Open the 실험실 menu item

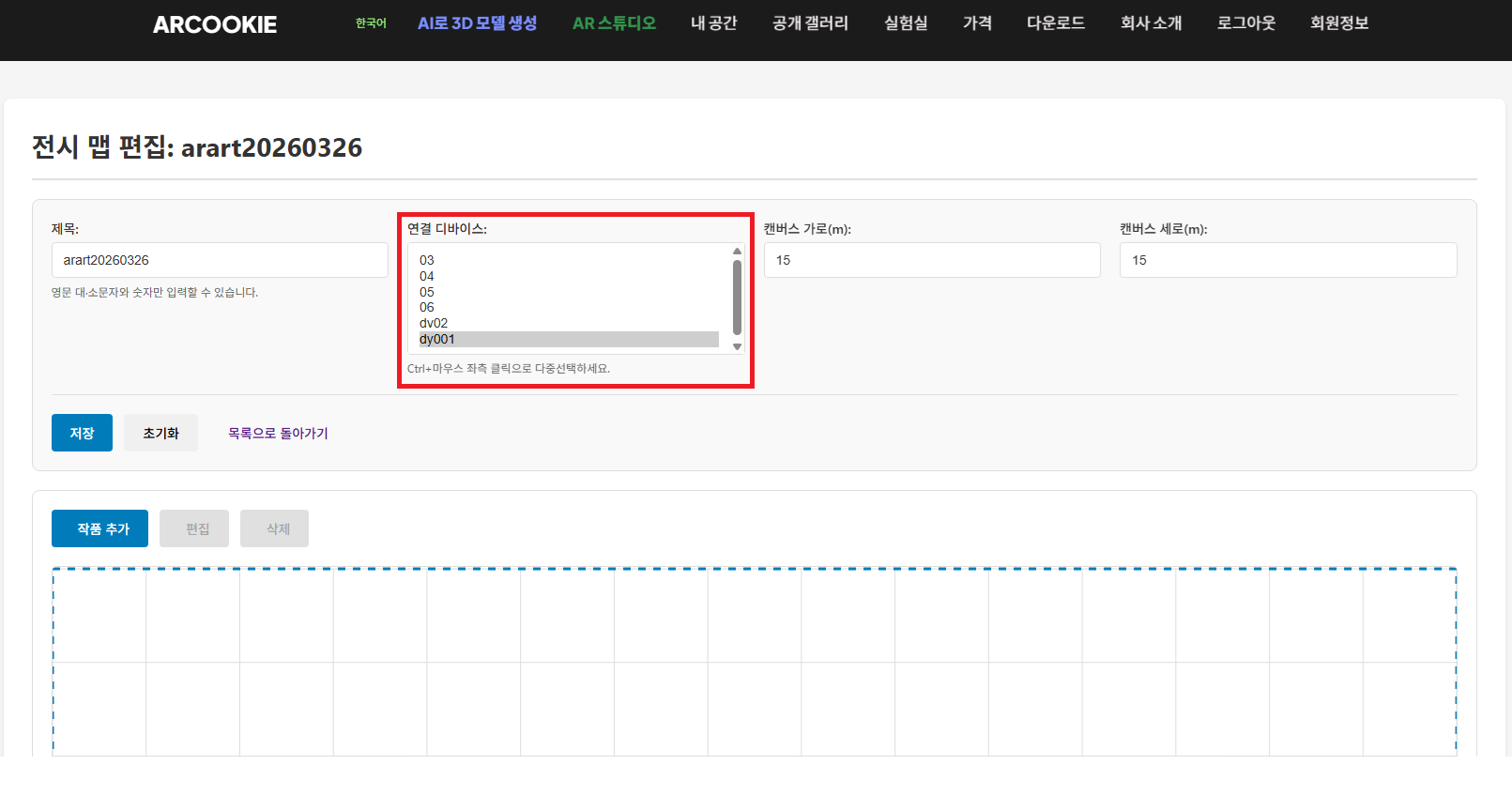[x=905, y=23]
